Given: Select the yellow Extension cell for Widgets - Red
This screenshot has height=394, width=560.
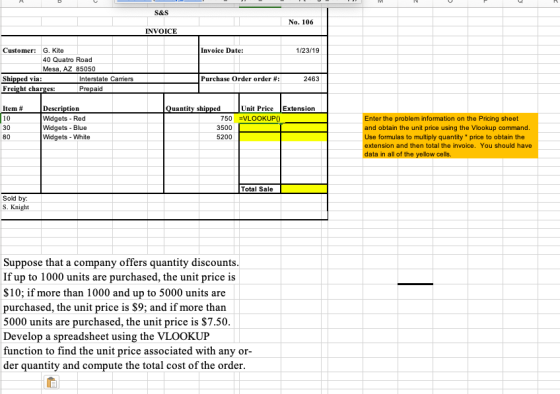Looking at the screenshot, I should coord(304,119).
